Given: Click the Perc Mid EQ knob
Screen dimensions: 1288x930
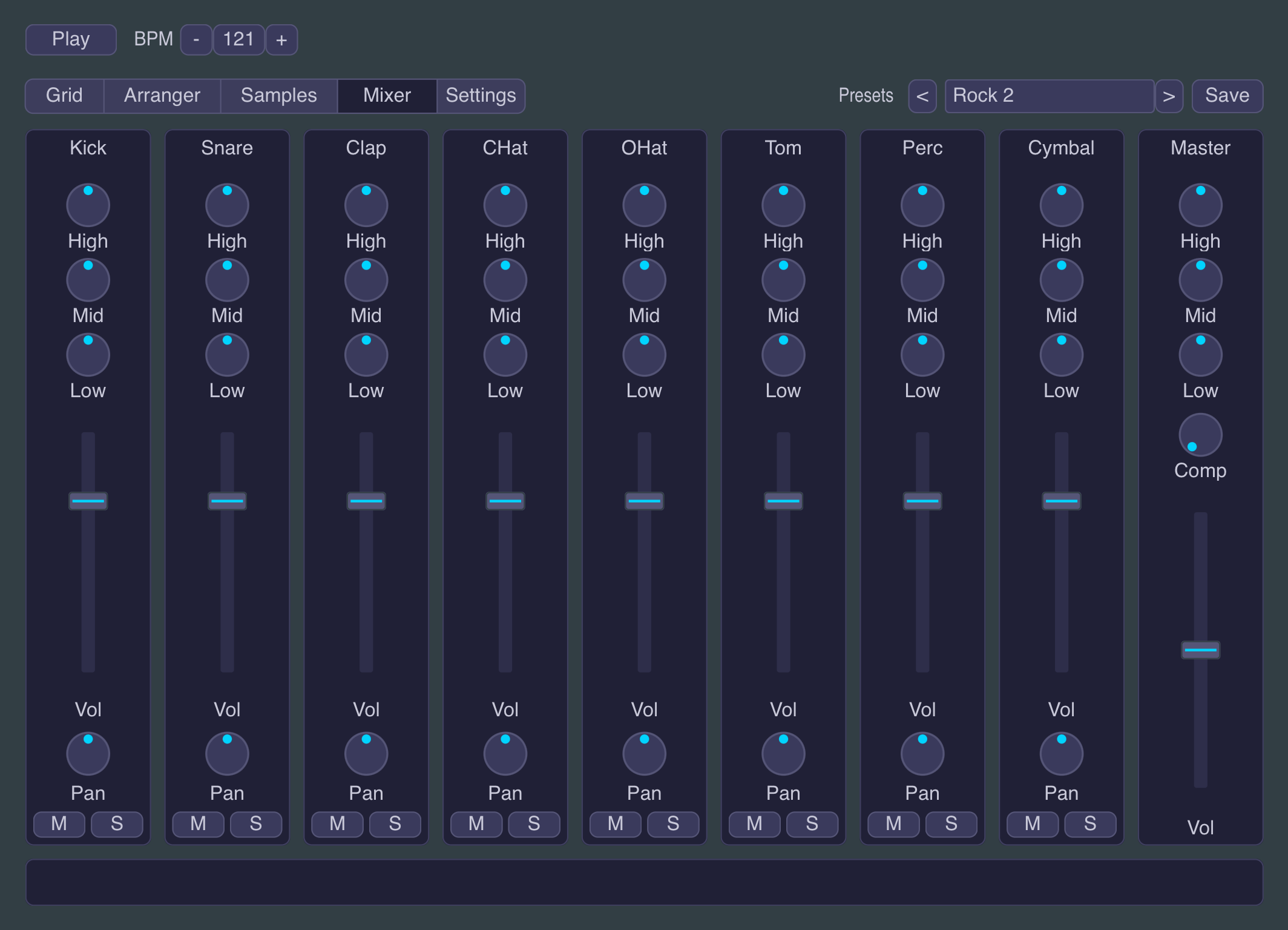Looking at the screenshot, I should point(922,280).
